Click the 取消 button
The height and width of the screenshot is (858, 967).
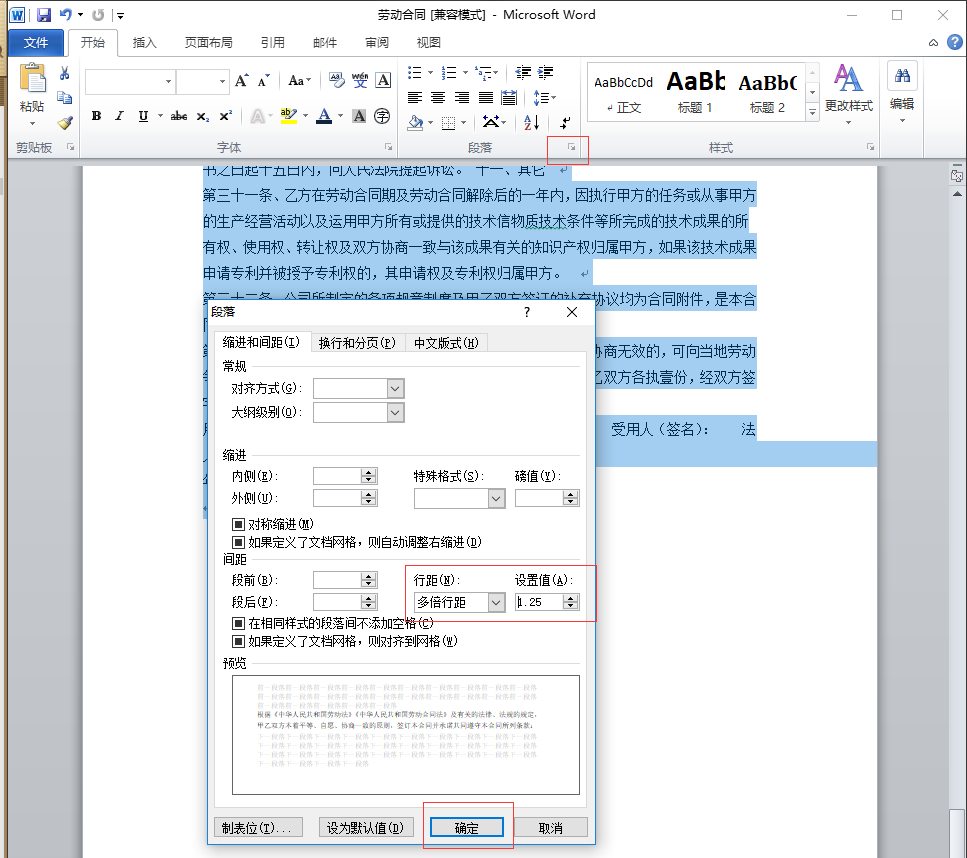pyautogui.click(x=551, y=828)
